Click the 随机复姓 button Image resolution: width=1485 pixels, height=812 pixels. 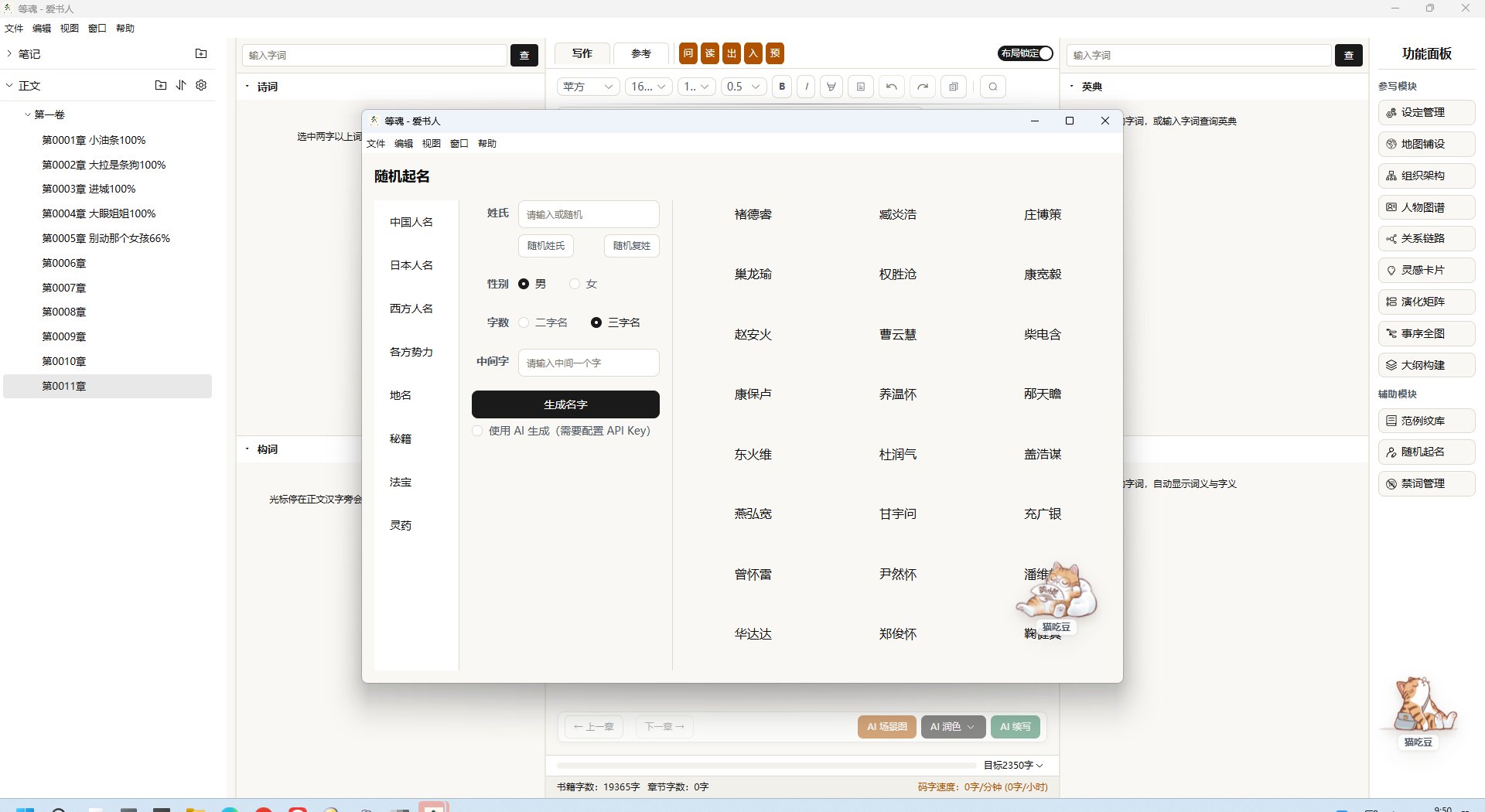632,246
